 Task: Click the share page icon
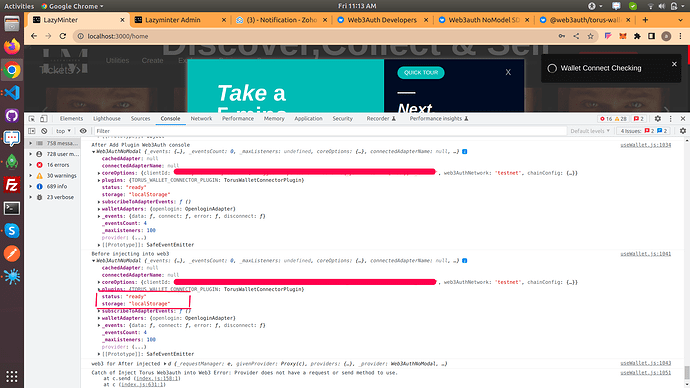[576, 36]
